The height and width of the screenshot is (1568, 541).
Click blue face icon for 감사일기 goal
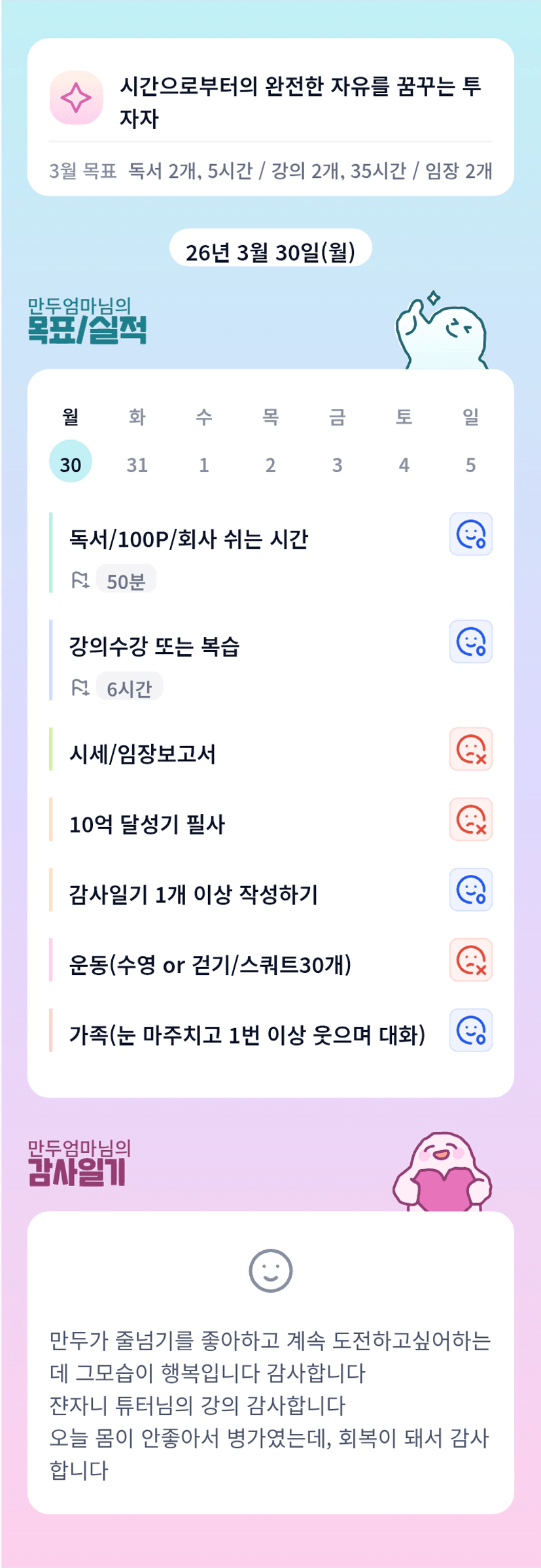click(x=470, y=890)
